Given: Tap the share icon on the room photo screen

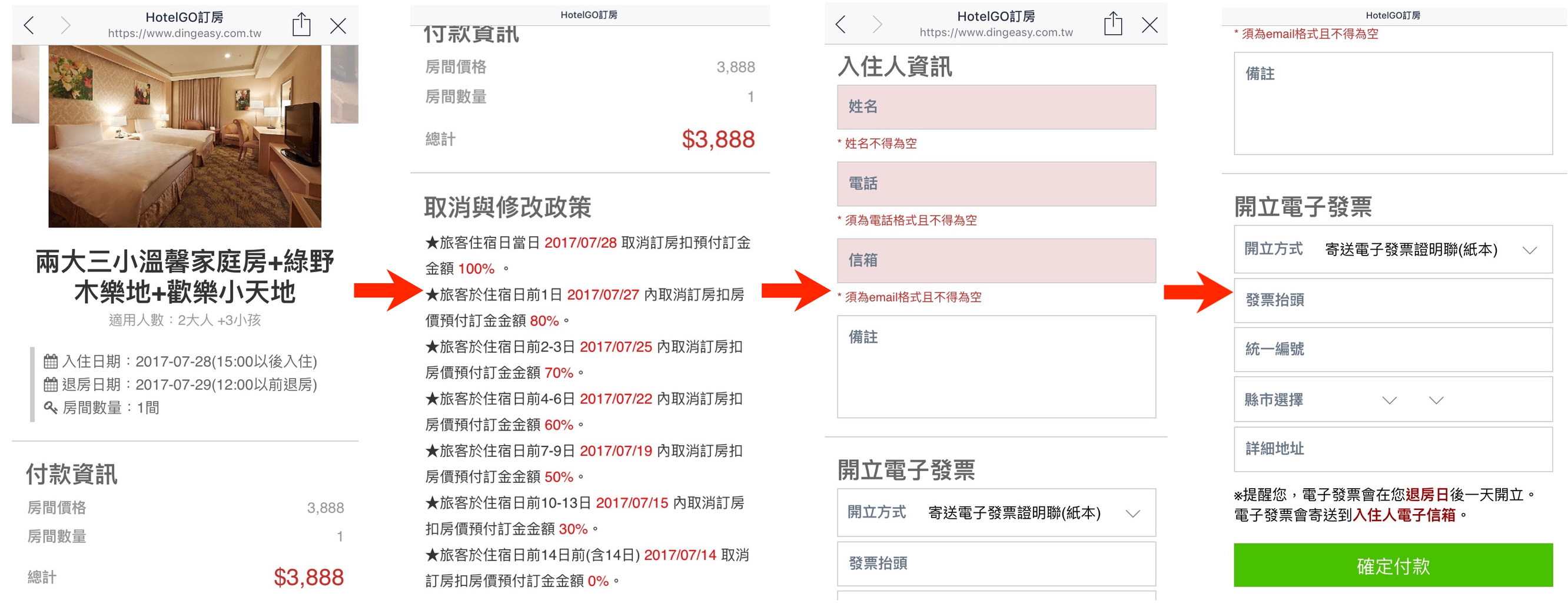Looking at the screenshot, I should [x=301, y=24].
